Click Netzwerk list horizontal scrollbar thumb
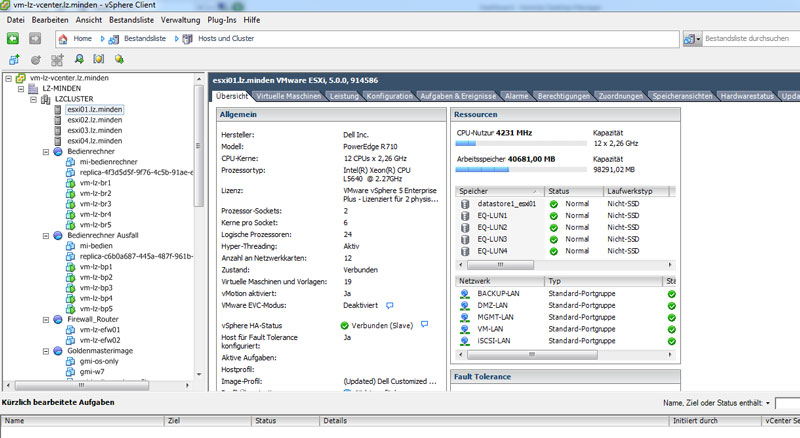Viewport: 800px width, 438px height. pyautogui.click(x=532, y=354)
